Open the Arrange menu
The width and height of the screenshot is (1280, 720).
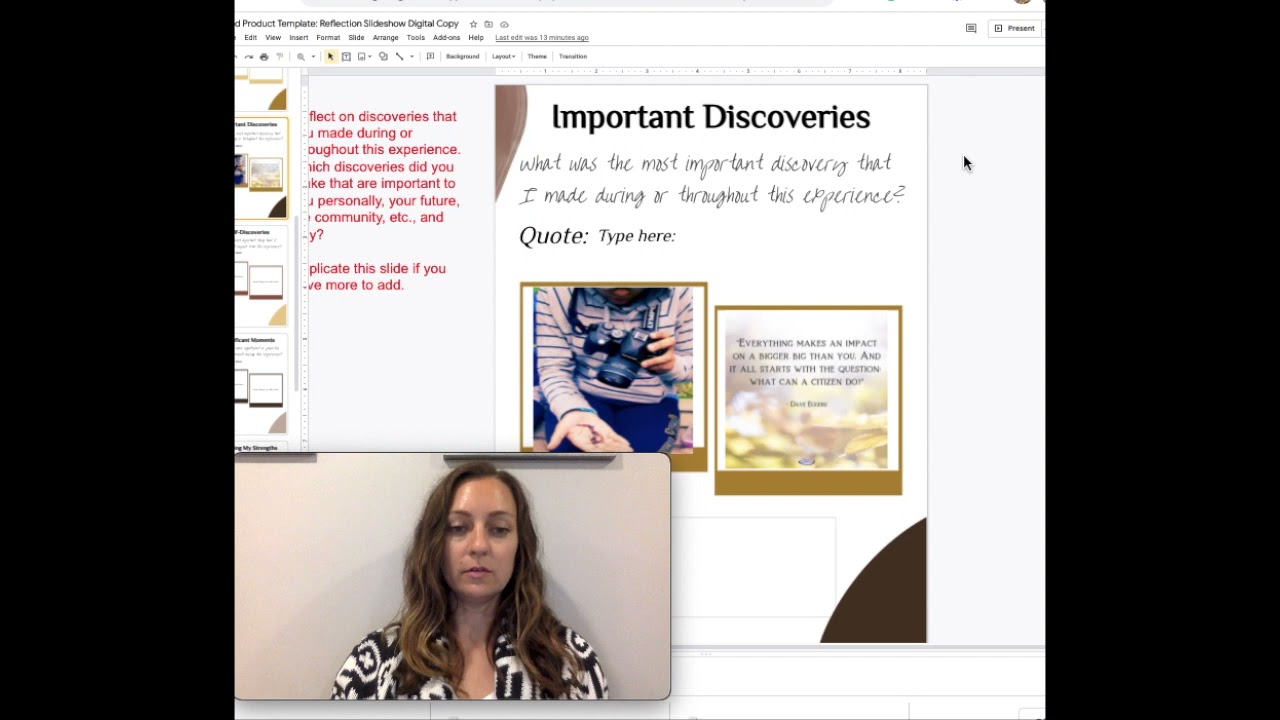(x=386, y=38)
